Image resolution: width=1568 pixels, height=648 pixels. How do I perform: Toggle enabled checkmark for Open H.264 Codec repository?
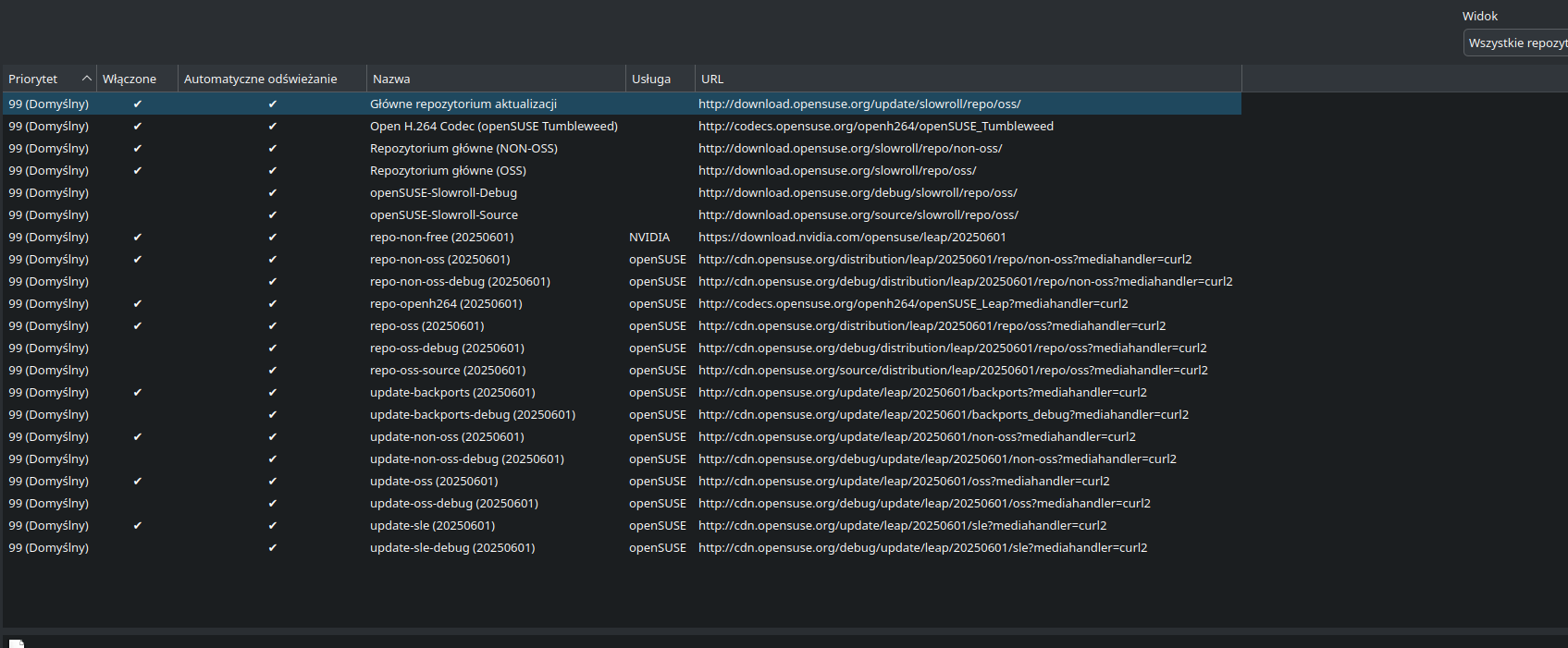[137, 127]
